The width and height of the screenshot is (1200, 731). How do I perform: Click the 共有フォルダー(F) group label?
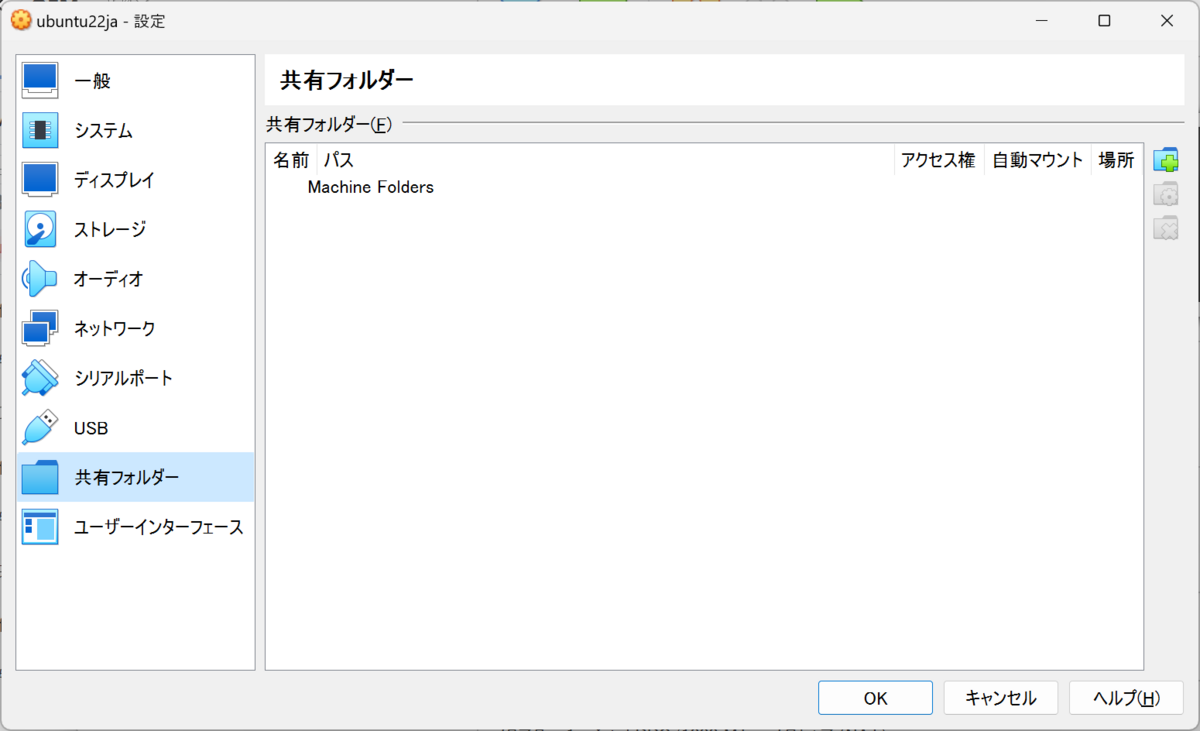coord(330,125)
